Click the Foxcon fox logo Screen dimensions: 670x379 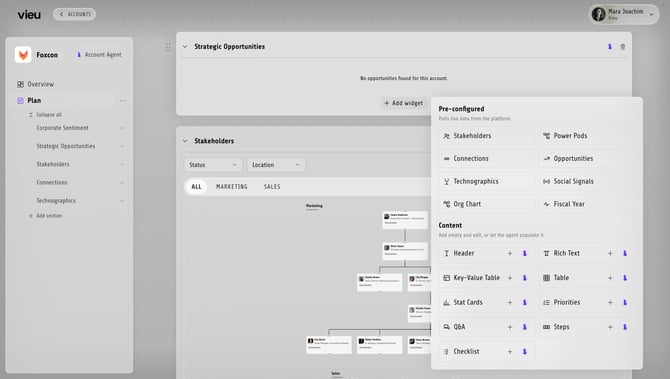click(x=23, y=55)
